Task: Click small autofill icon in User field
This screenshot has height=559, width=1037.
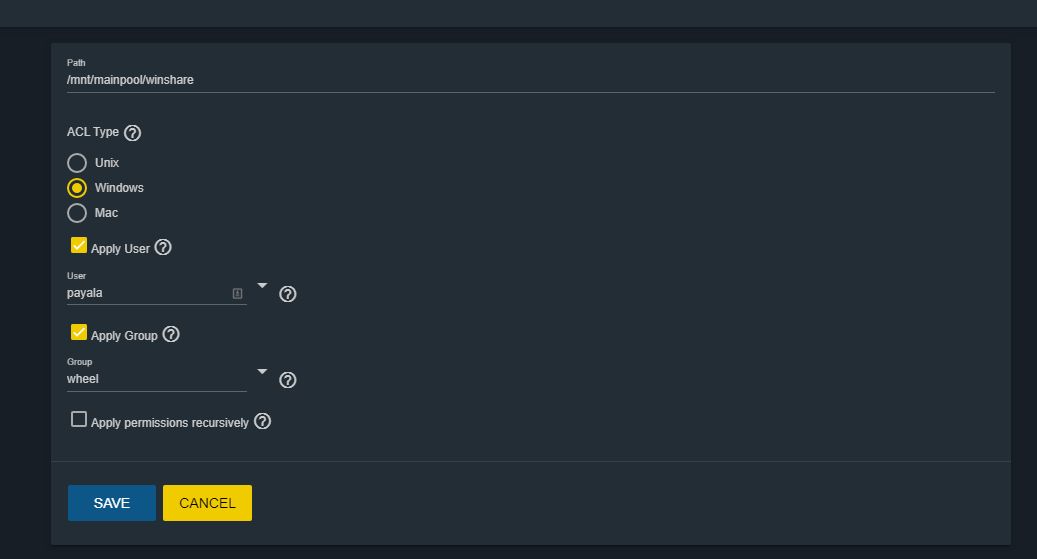Action: click(x=237, y=294)
